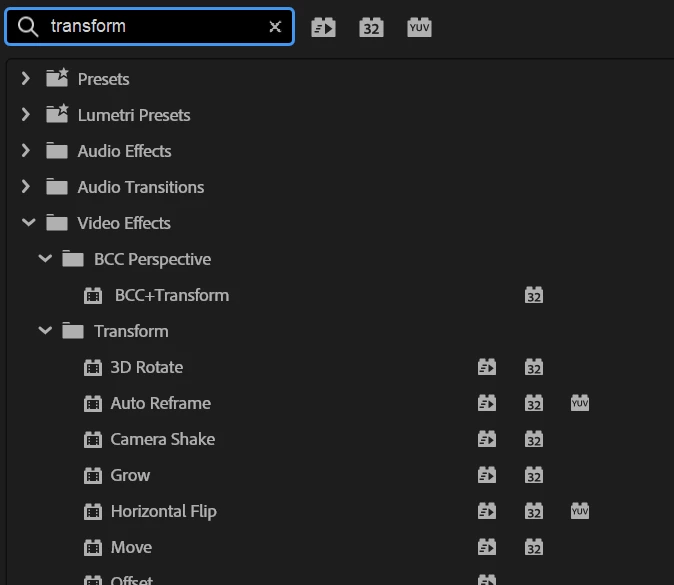Expand the Presets folder
Image resolution: width=674 pixels, height=585 pixels.
pyautogui.click(x=26, y=79)
